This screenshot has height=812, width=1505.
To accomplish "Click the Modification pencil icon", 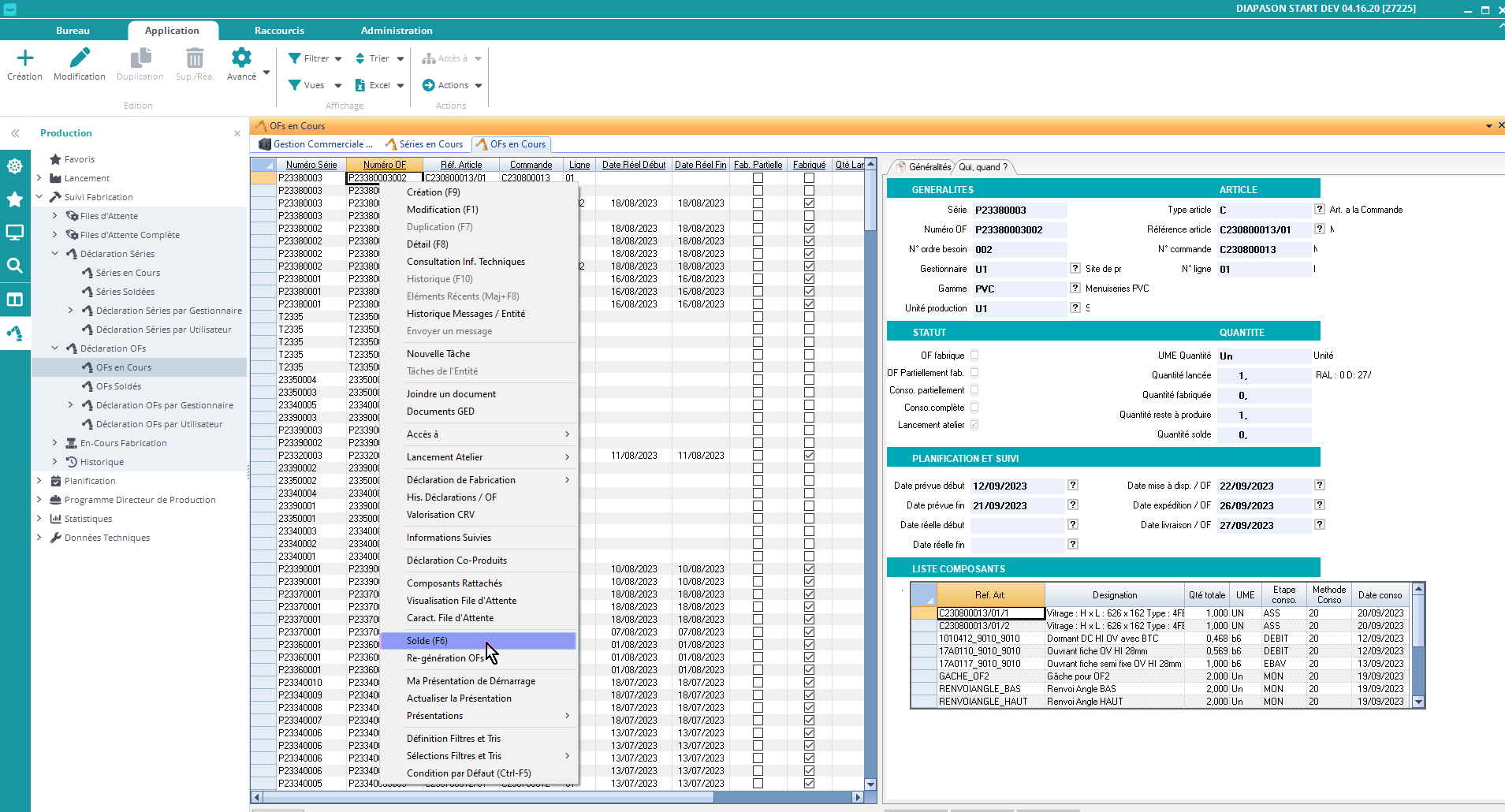I will click(80, 58).
